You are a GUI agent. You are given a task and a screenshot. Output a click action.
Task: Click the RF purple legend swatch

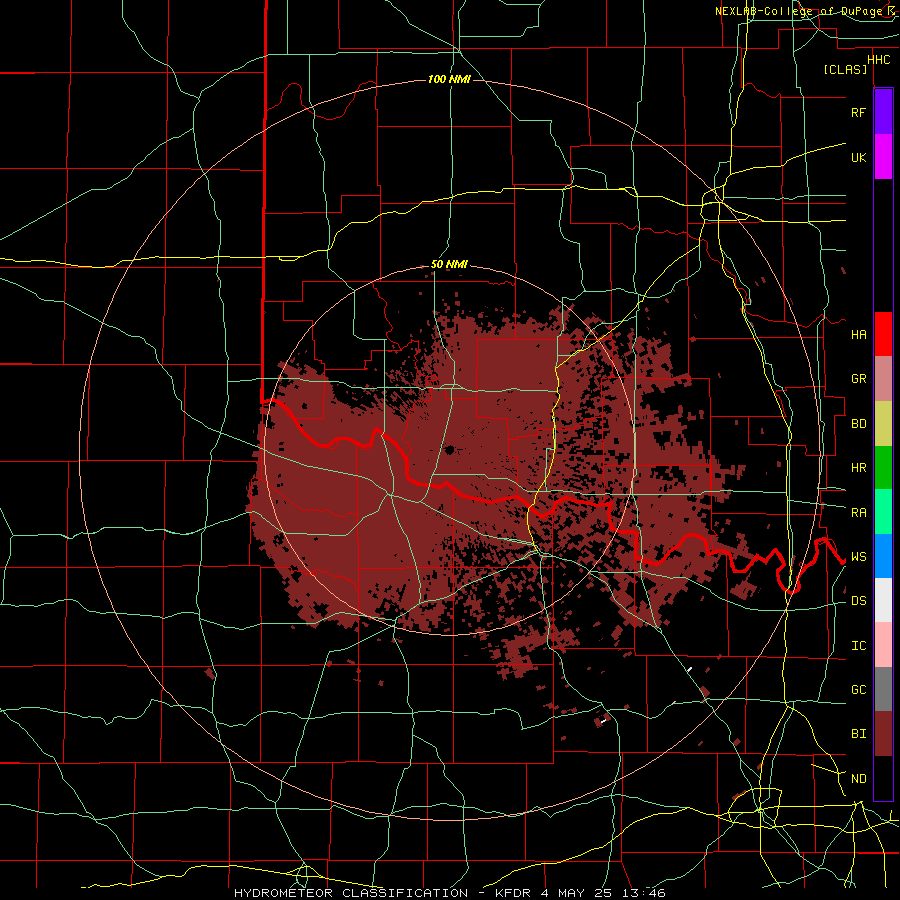click(x=883, y=111)
